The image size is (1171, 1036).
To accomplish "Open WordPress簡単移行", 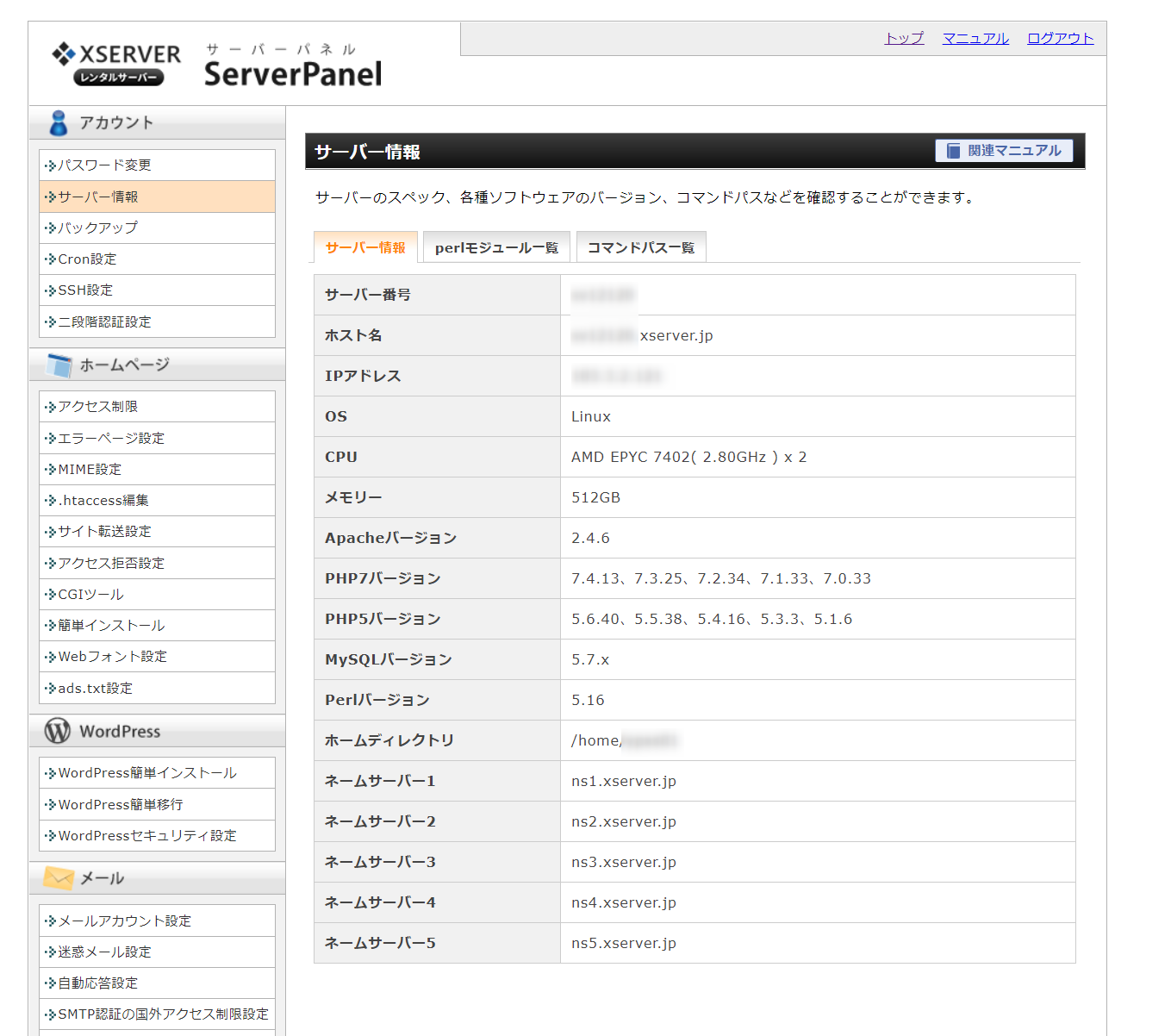I will point(158,804).
